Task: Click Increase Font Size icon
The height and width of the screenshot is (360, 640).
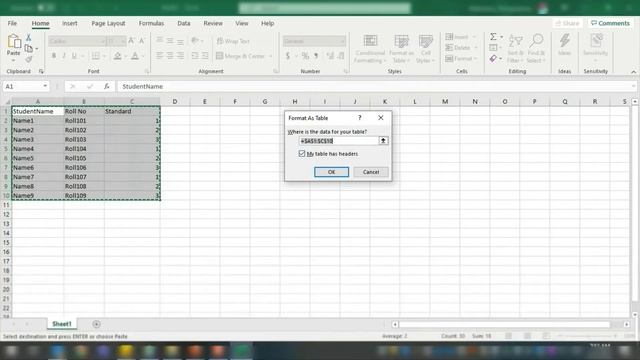Action: coord(131,41)
